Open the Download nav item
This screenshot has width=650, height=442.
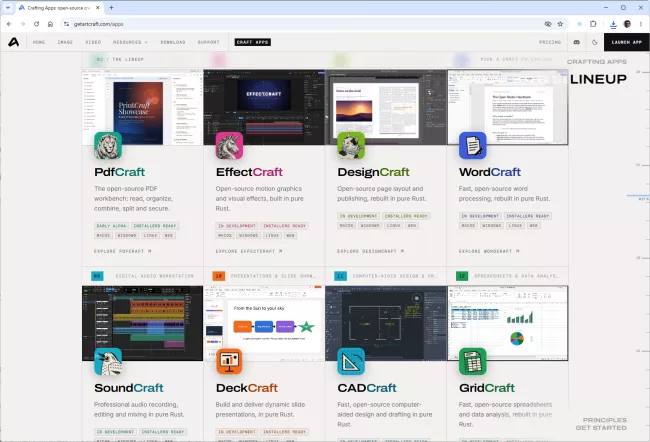[173, 42]
